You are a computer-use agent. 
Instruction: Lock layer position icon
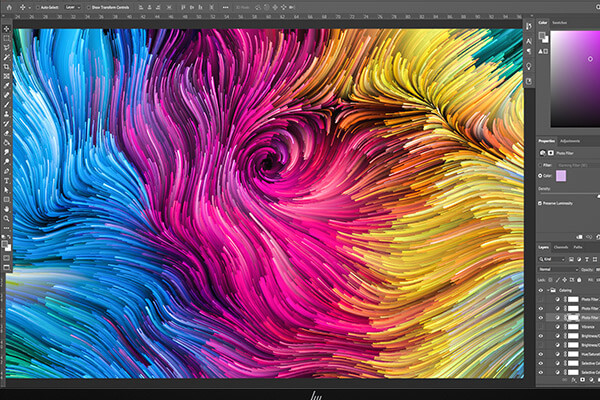[564, 280]
